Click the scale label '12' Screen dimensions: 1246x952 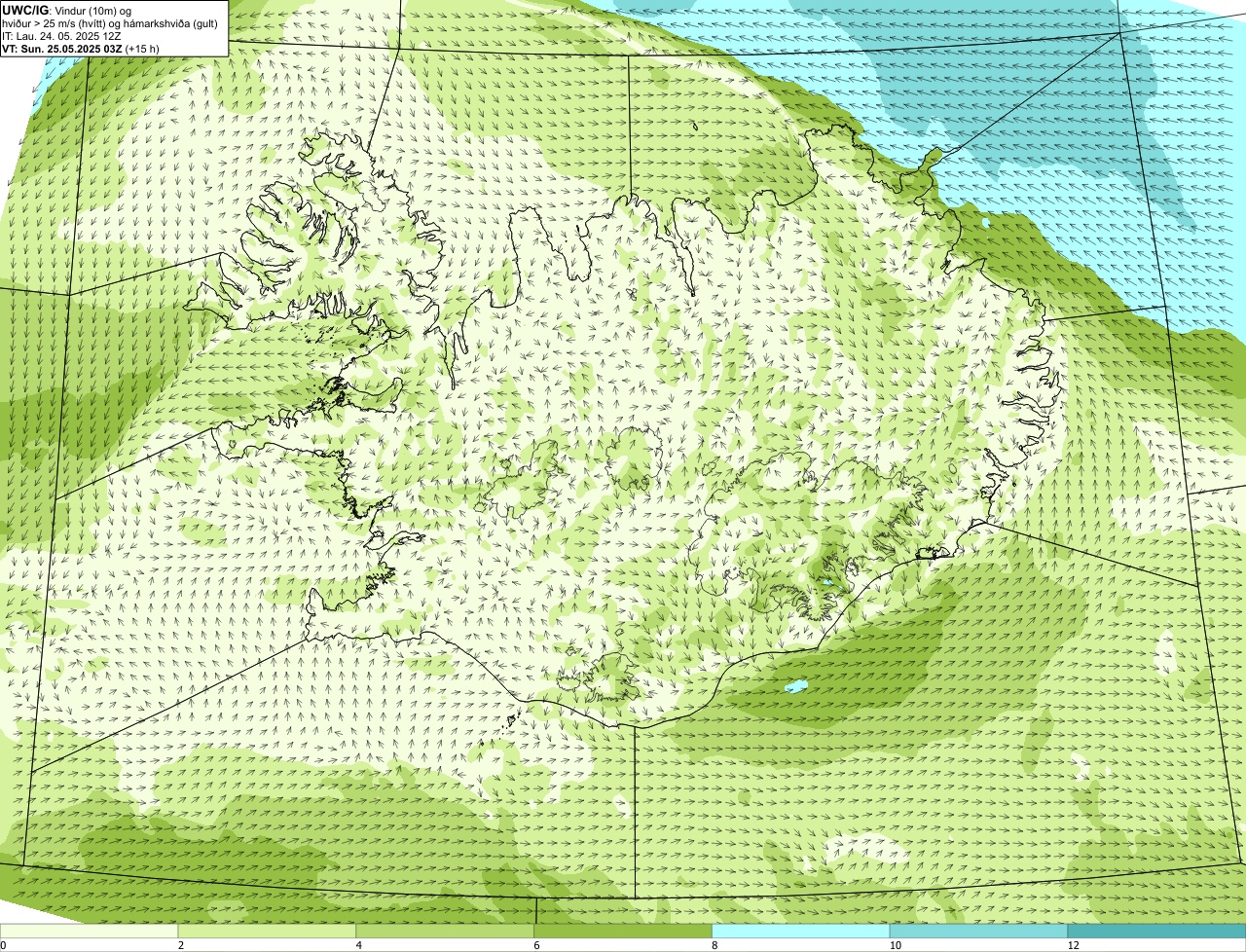click(1073, 945)
